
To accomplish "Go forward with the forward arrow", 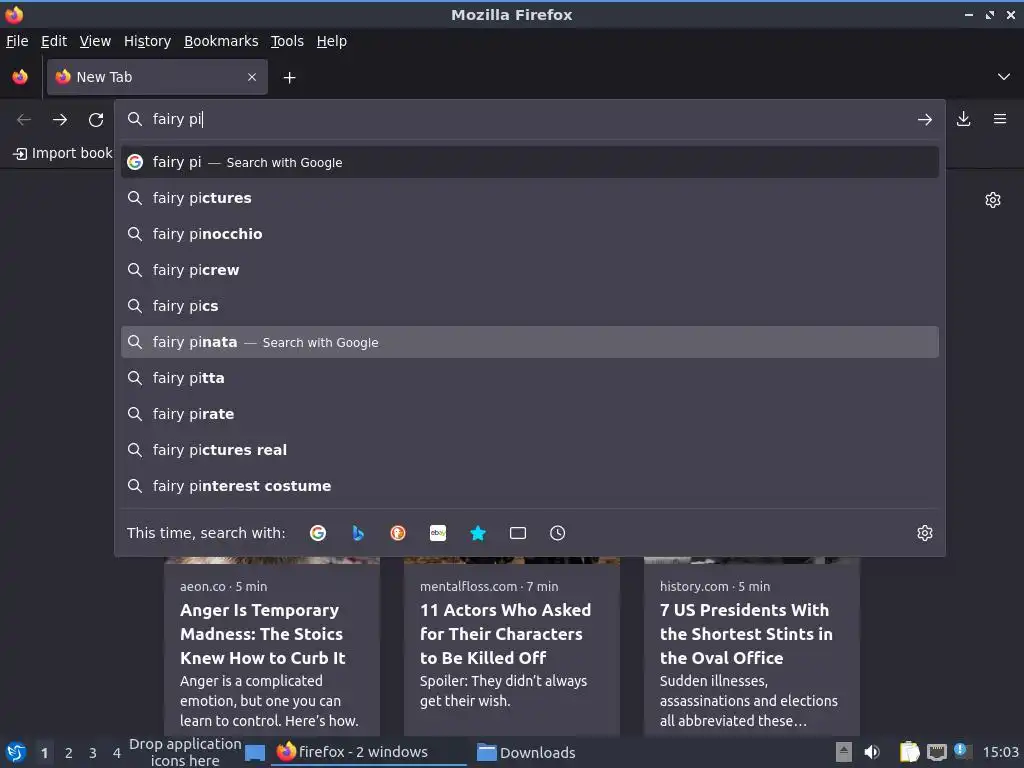I will pos(60,120).
